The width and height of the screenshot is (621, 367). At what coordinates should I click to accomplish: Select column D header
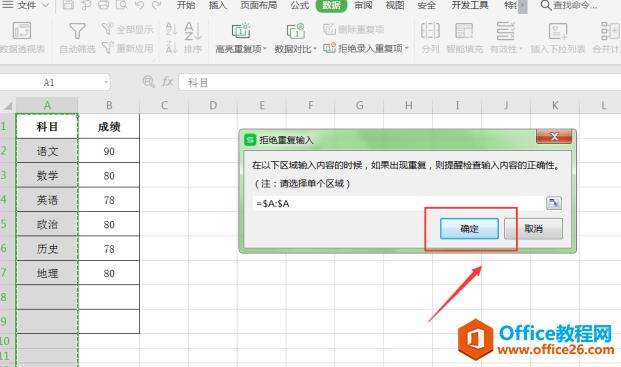(x=213, y=105)
